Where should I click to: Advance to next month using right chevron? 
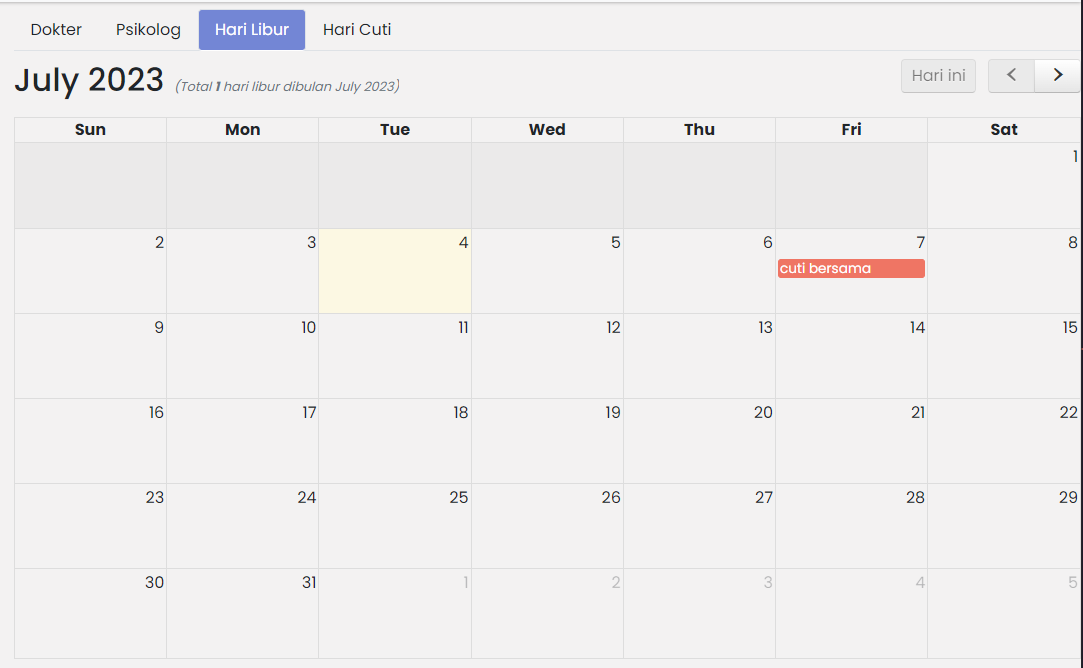tap(1057, 76)
